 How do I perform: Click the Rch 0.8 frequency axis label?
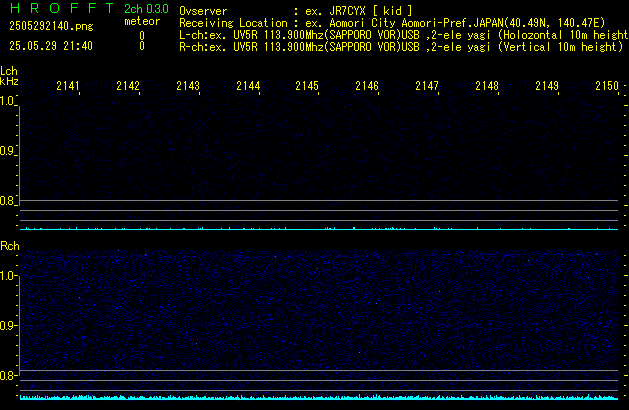pyautogui.click(x=7, y=375)
